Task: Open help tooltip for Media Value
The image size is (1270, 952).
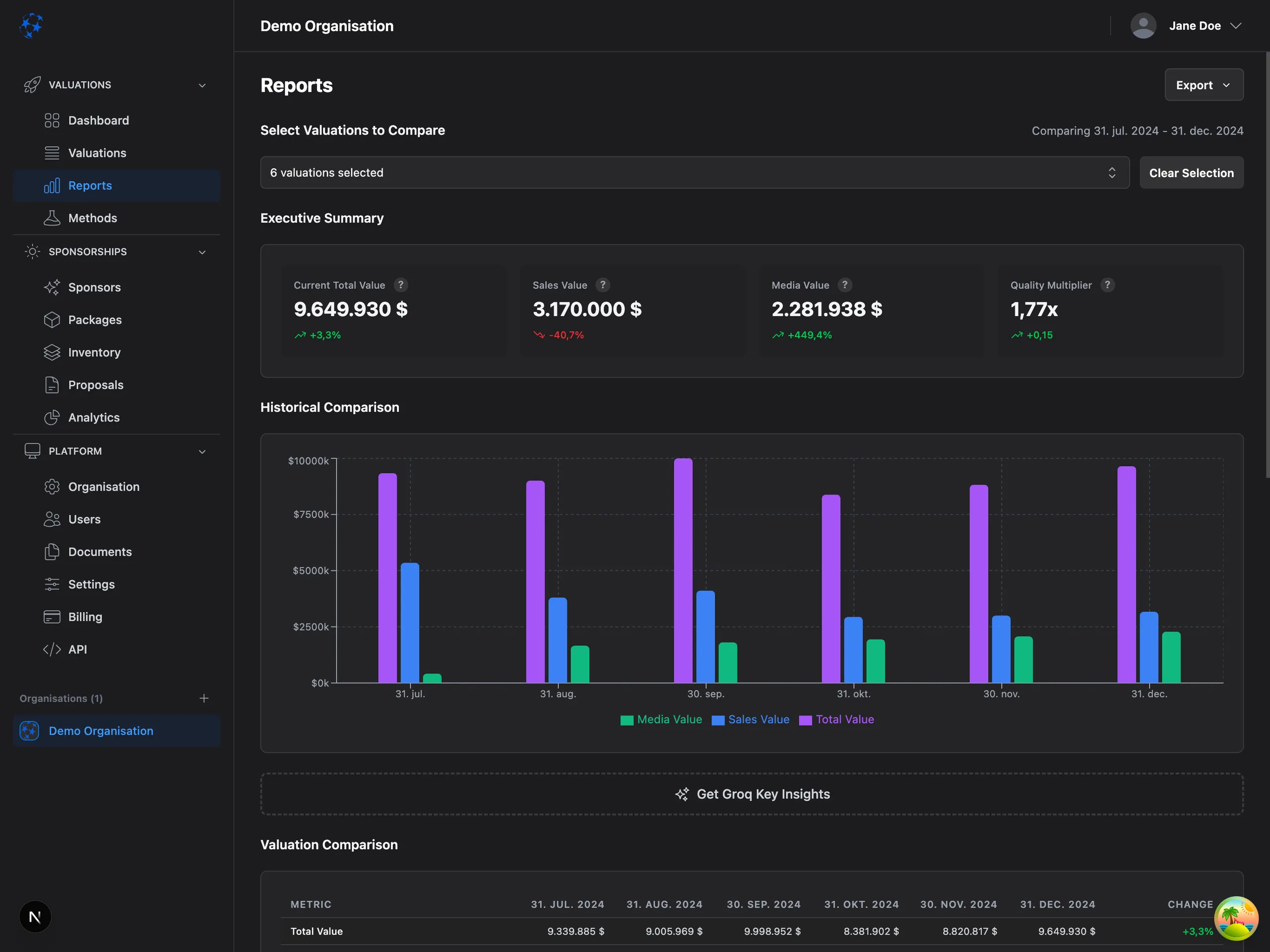Action: (x=844, y=285)
